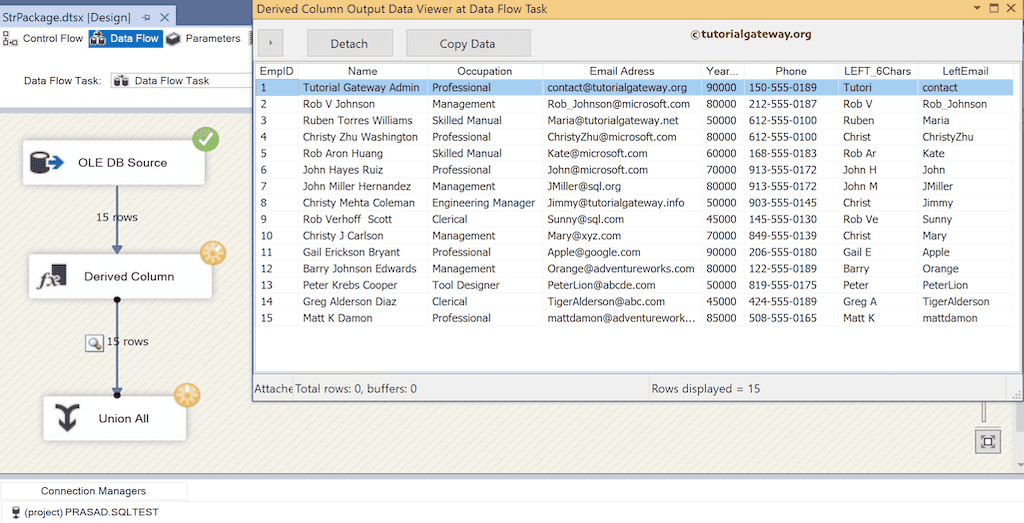Select row 12 EmpID cell

tap(277, 268)
